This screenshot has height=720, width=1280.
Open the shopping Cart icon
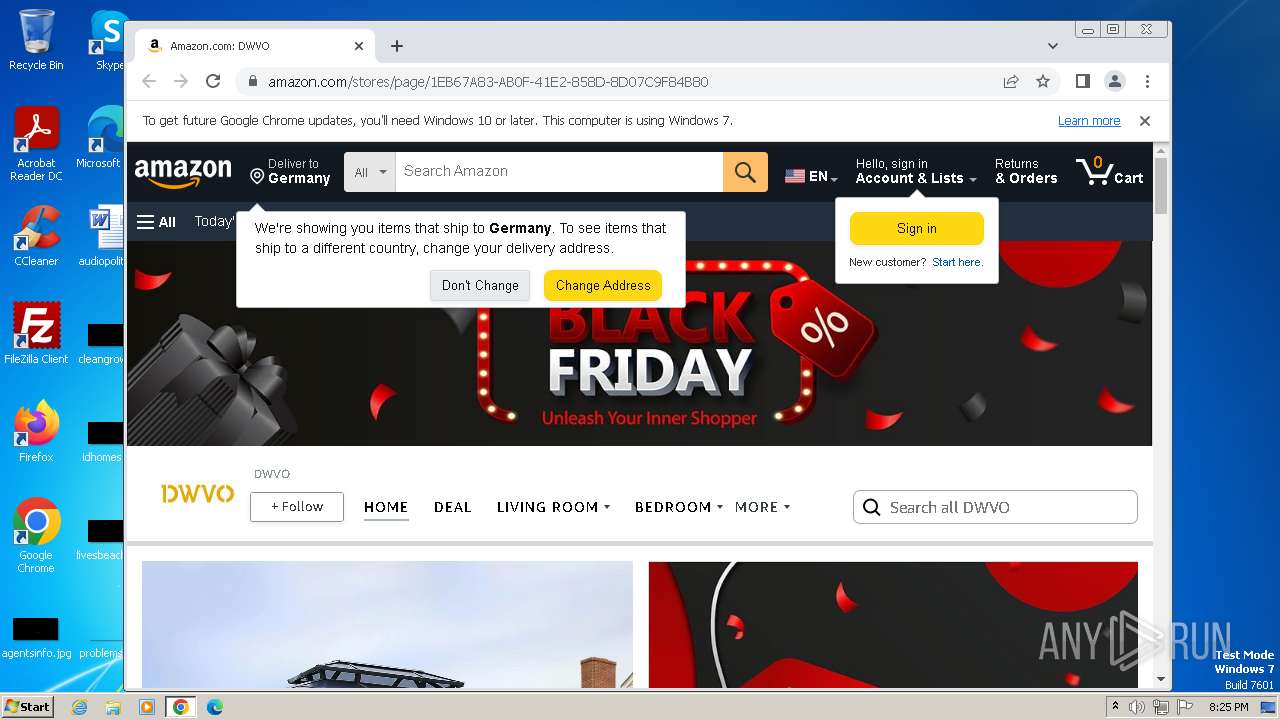tap(1109, 172)
